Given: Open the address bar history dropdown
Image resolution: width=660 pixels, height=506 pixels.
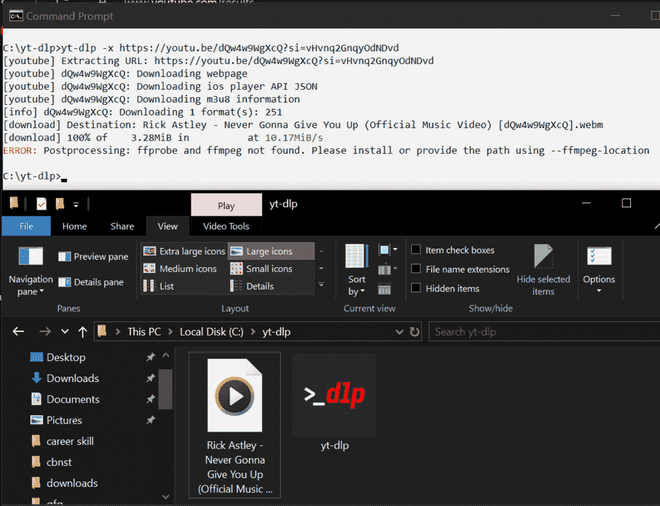Looking at the screenshot, I should click(x=399, y=332).
